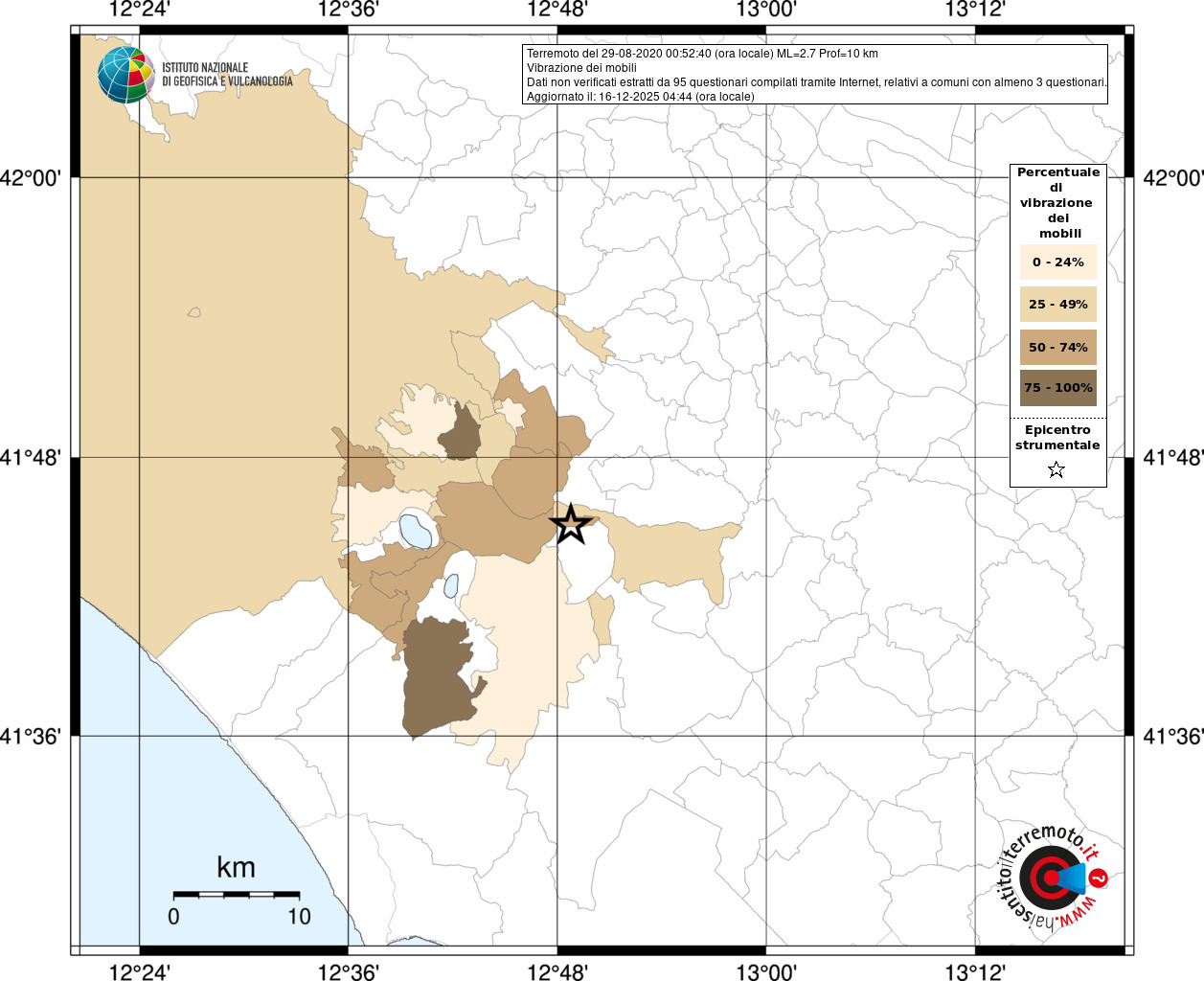Click the 'Percentuale di vibrazione dei mobili' legend title

(1058, 202)
